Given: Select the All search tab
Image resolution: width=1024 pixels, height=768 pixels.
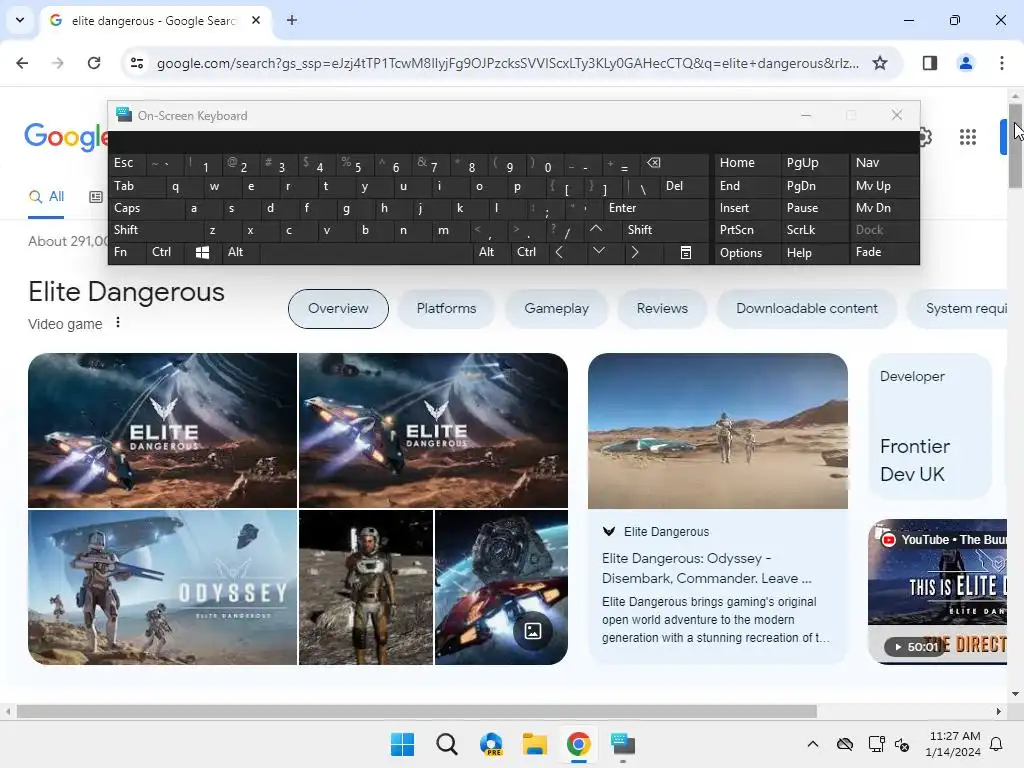Looking at the screenshot, I should click(x=46, y=197).
